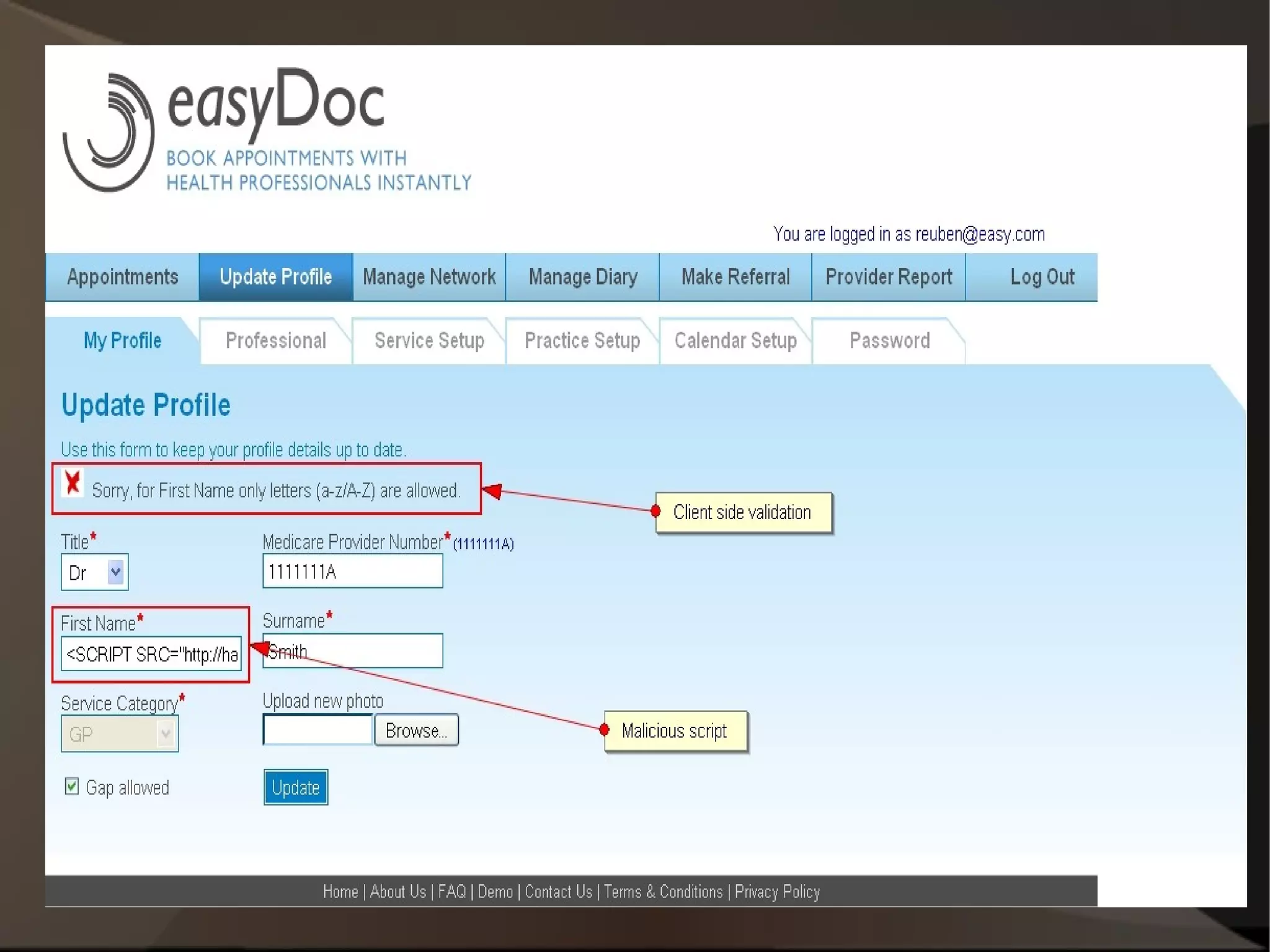Viewport: 1270px width, 952px height.
Task: Toggle the Gap allowed checkbox
Action: point(72,786)
